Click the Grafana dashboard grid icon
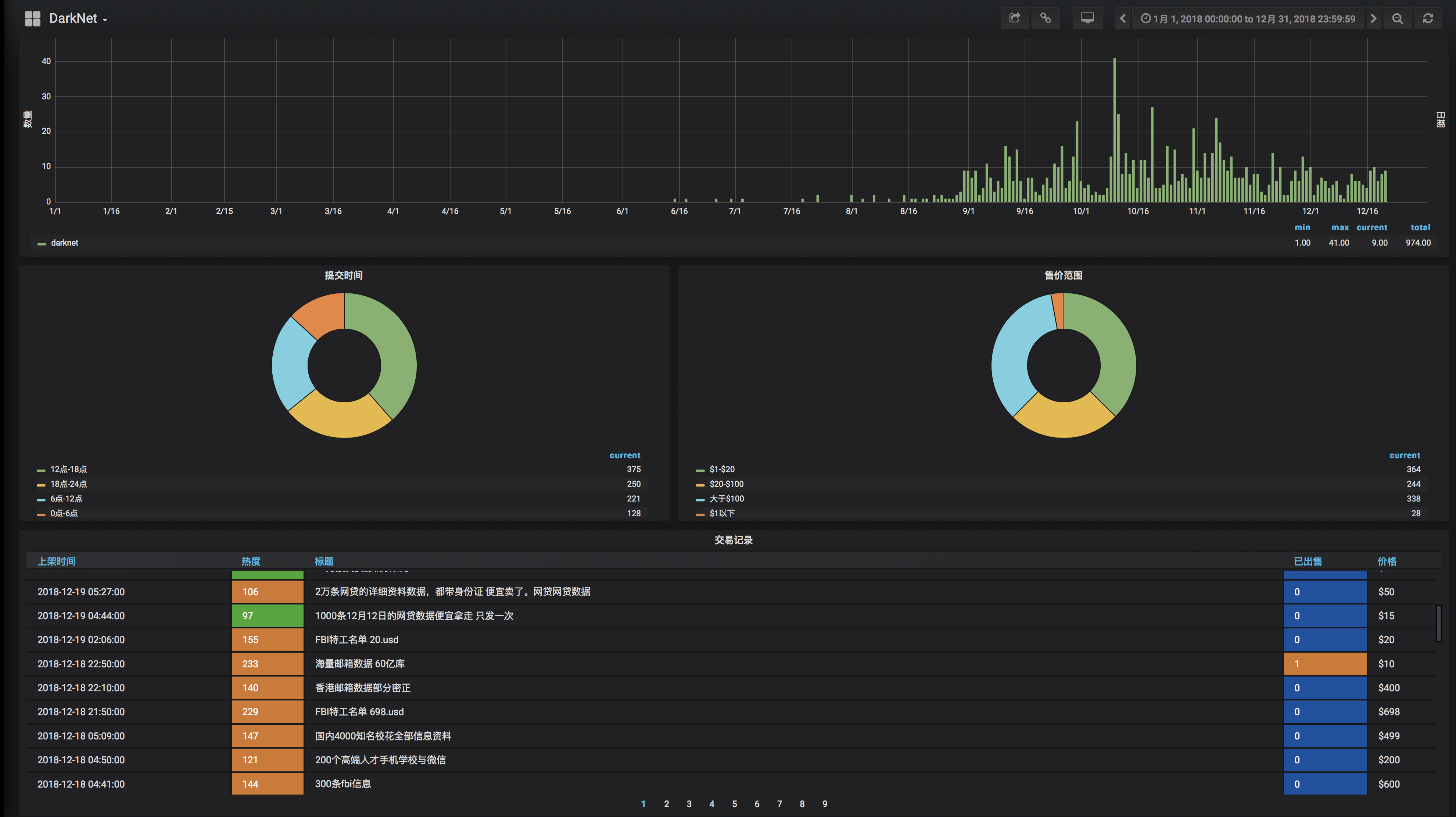The width and height of the screenshot is (1456, 817). point(32,19)
